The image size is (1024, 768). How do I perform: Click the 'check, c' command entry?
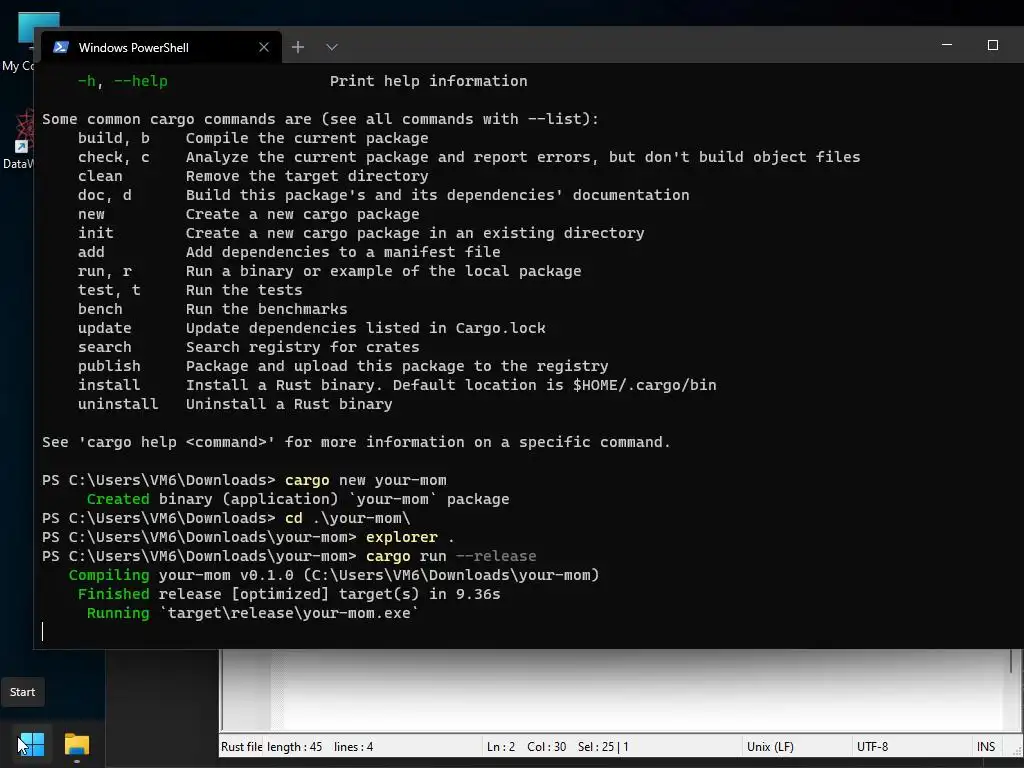pos(114,157)
